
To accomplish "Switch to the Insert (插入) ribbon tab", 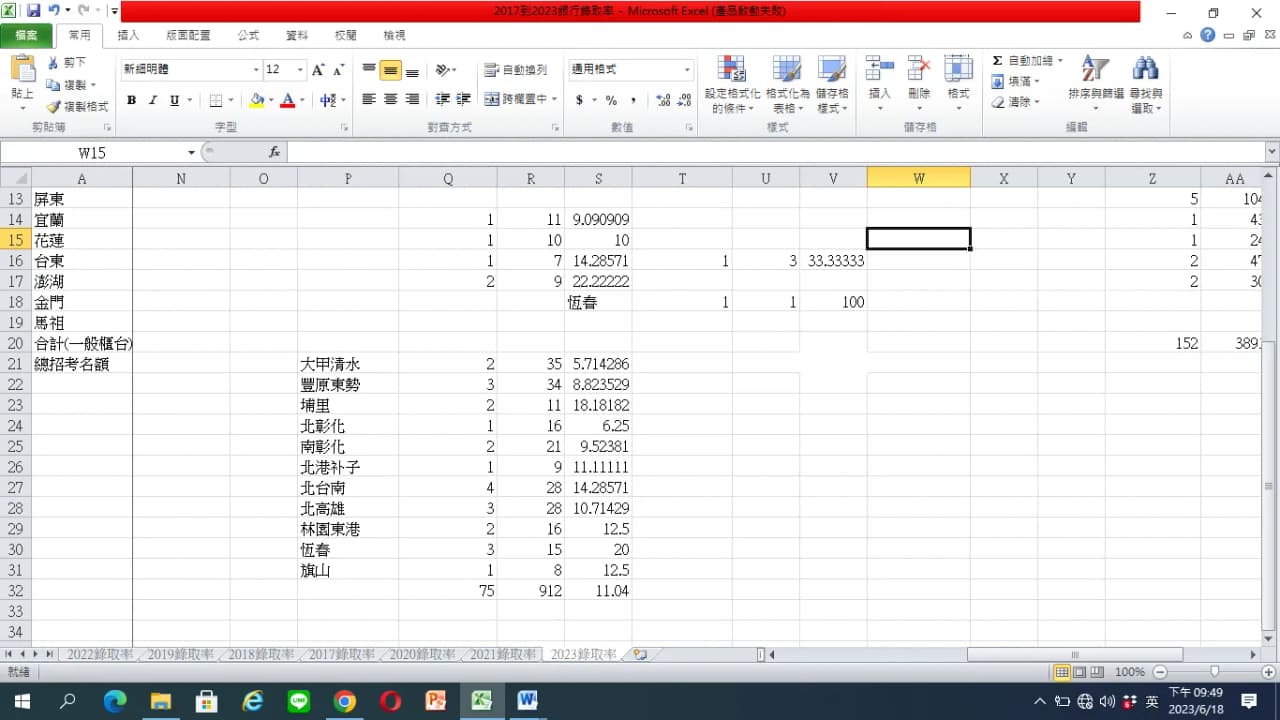I will pos(129,35).
